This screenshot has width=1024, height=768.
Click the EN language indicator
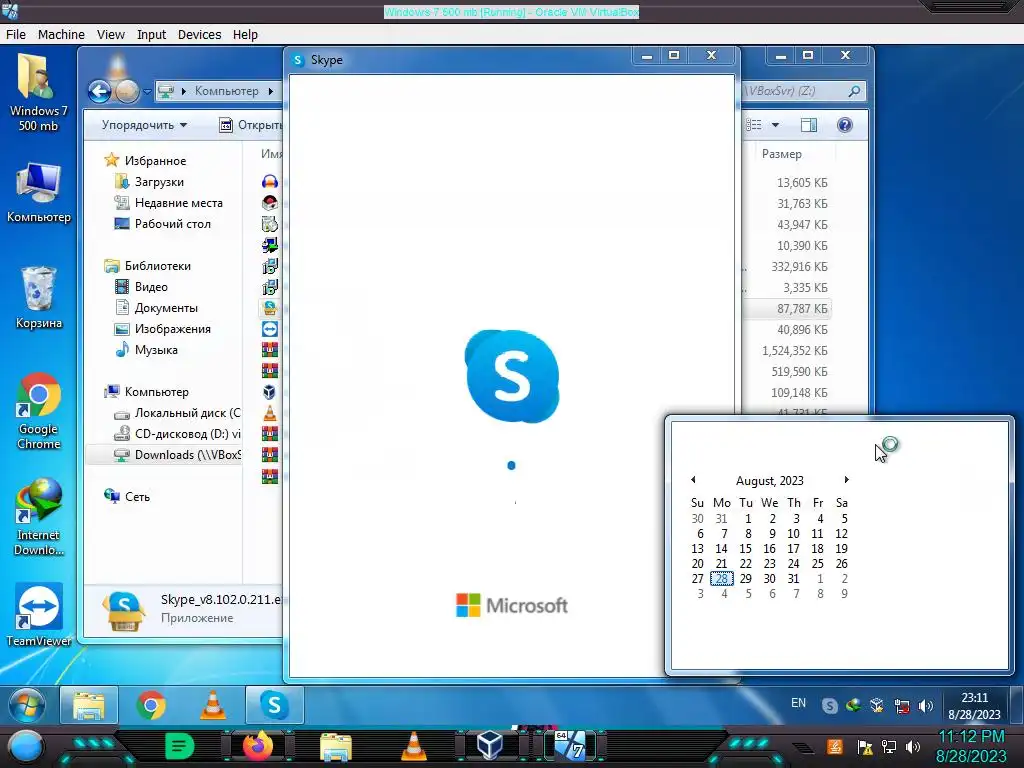click(798, 703)
